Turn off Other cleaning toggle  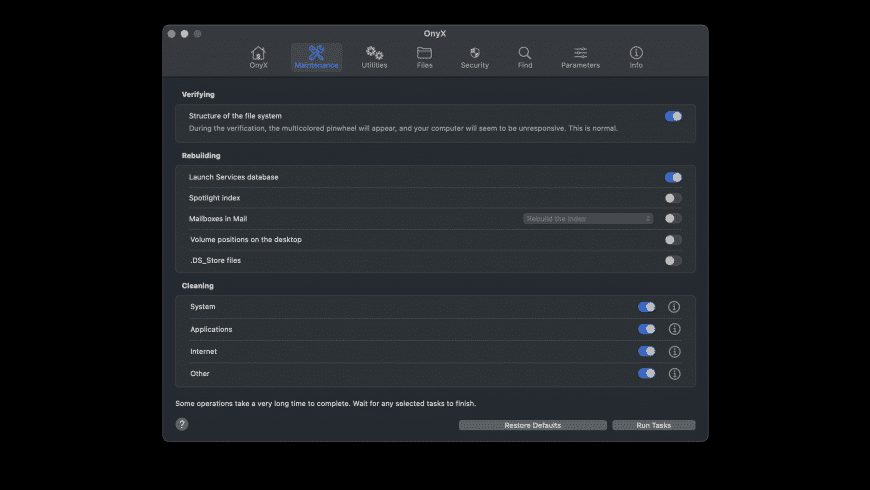[x=646, y=373]
